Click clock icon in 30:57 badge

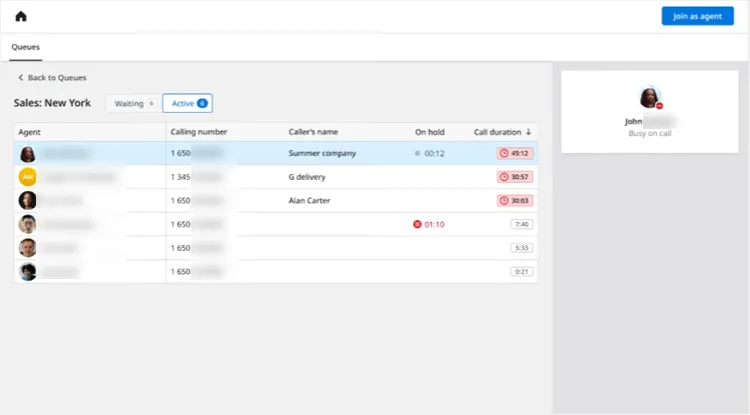pyautogui.click(x=504, y=177)
